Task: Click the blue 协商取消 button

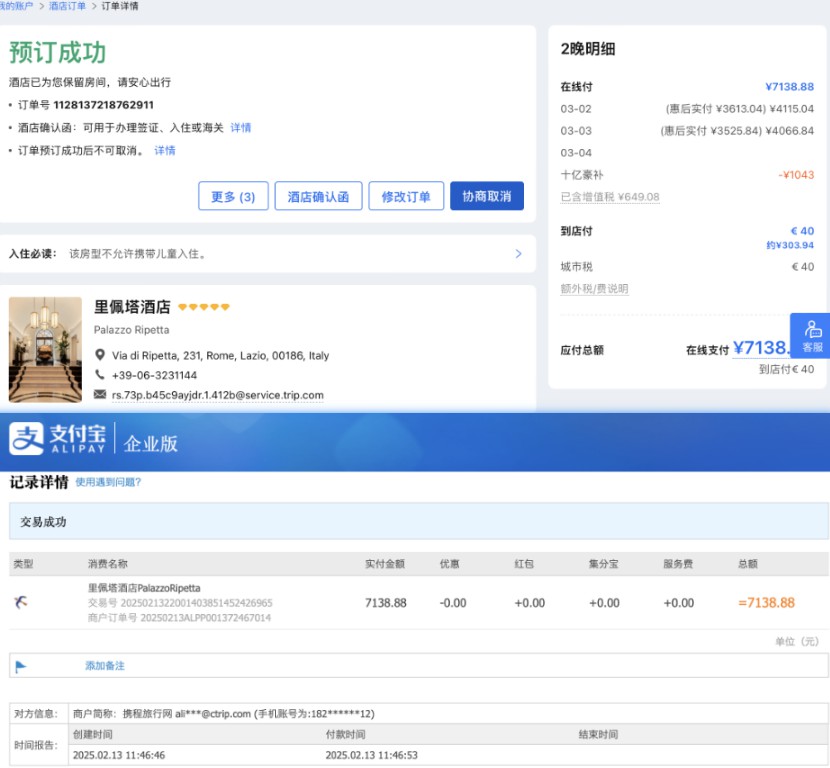Action: click(486, 196)
